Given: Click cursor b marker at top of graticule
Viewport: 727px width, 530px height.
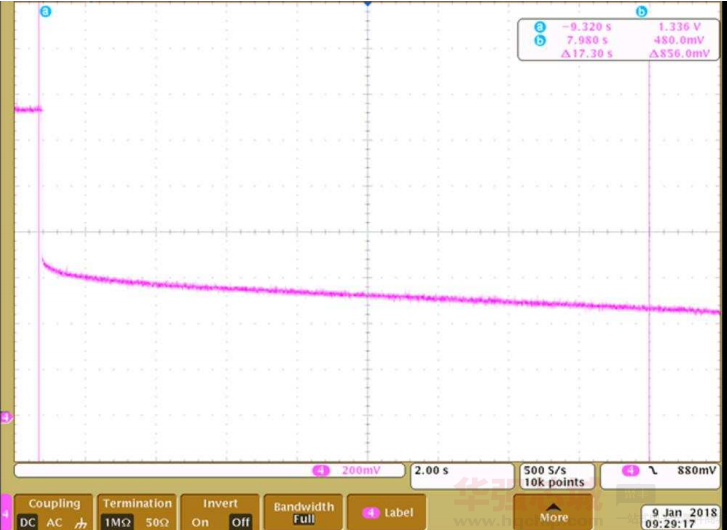Looking at the screenshot, I should (642, 12).
